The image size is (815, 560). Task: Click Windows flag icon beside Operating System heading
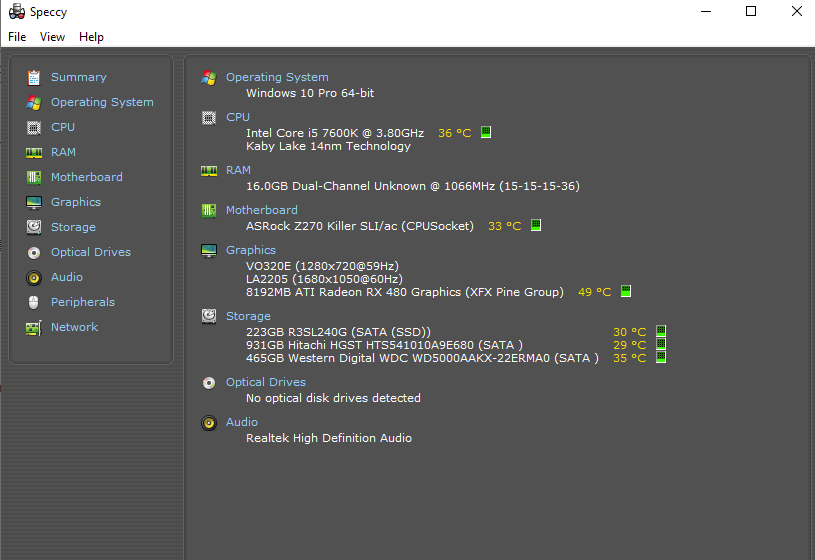coord(209,78)
